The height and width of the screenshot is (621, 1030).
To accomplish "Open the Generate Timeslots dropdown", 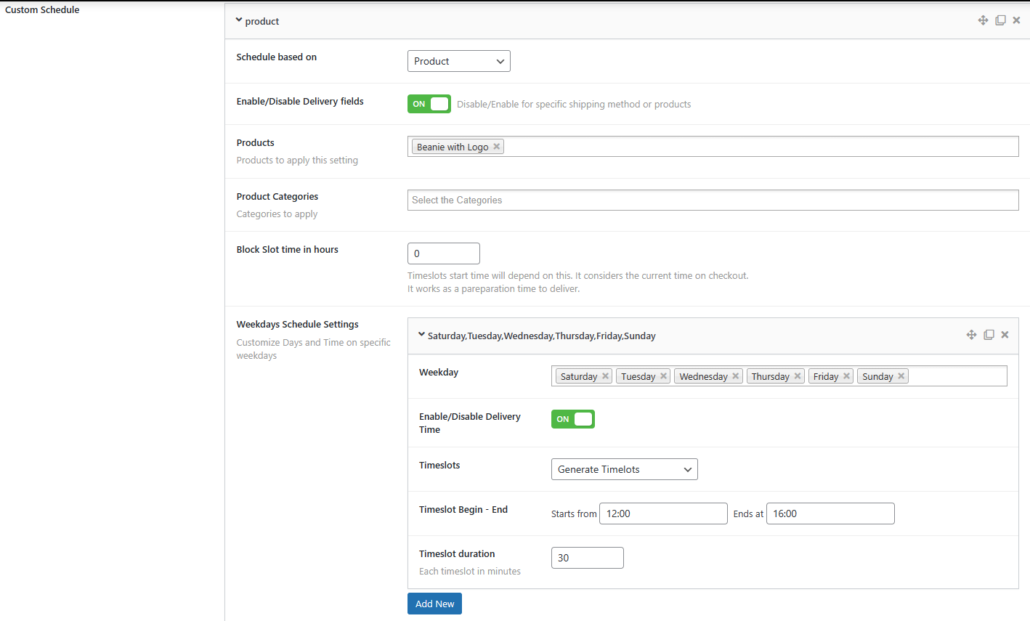I will [x=624, y=468].
